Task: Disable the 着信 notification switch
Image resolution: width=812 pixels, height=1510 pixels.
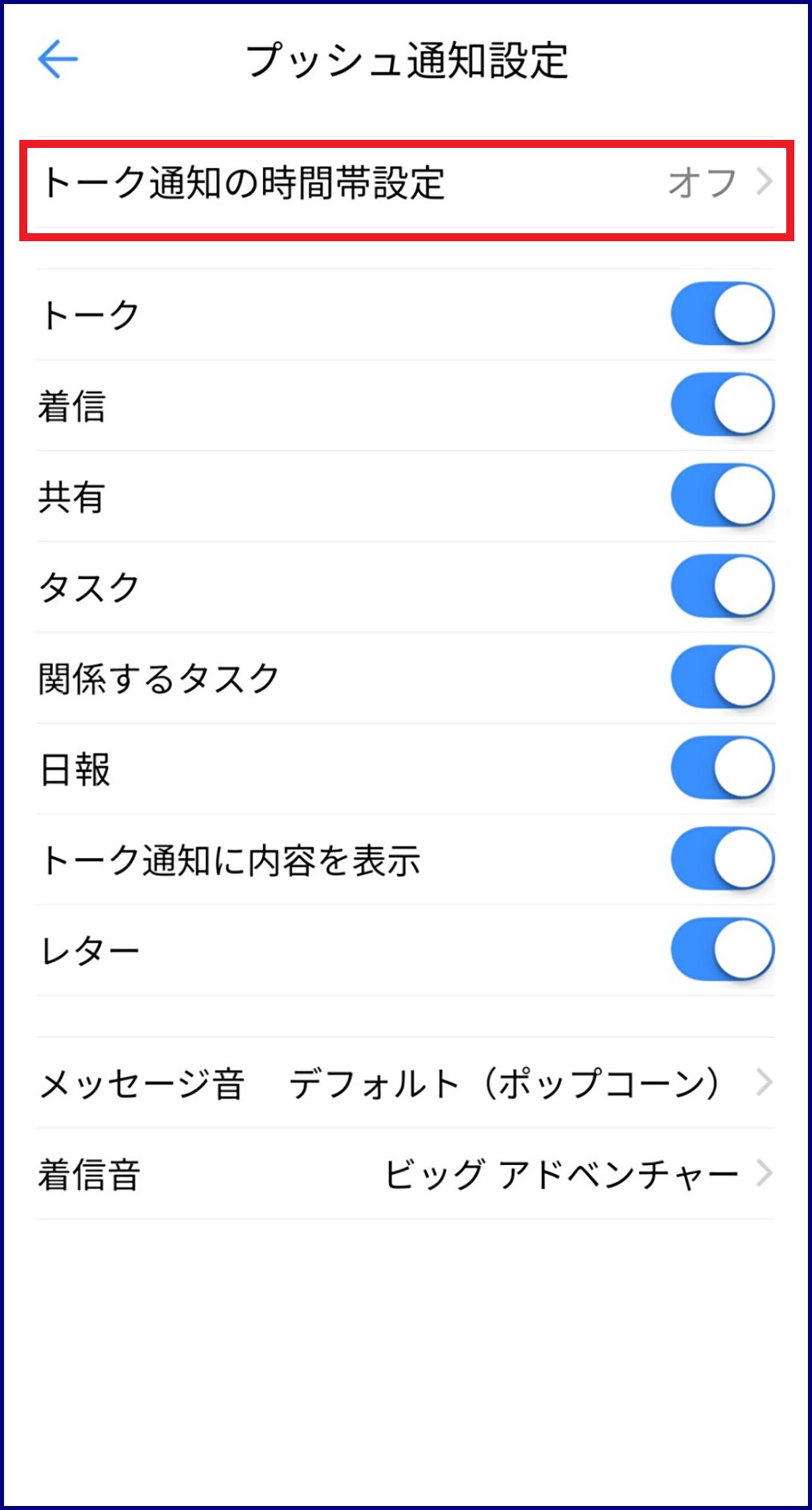Action: 722,404
